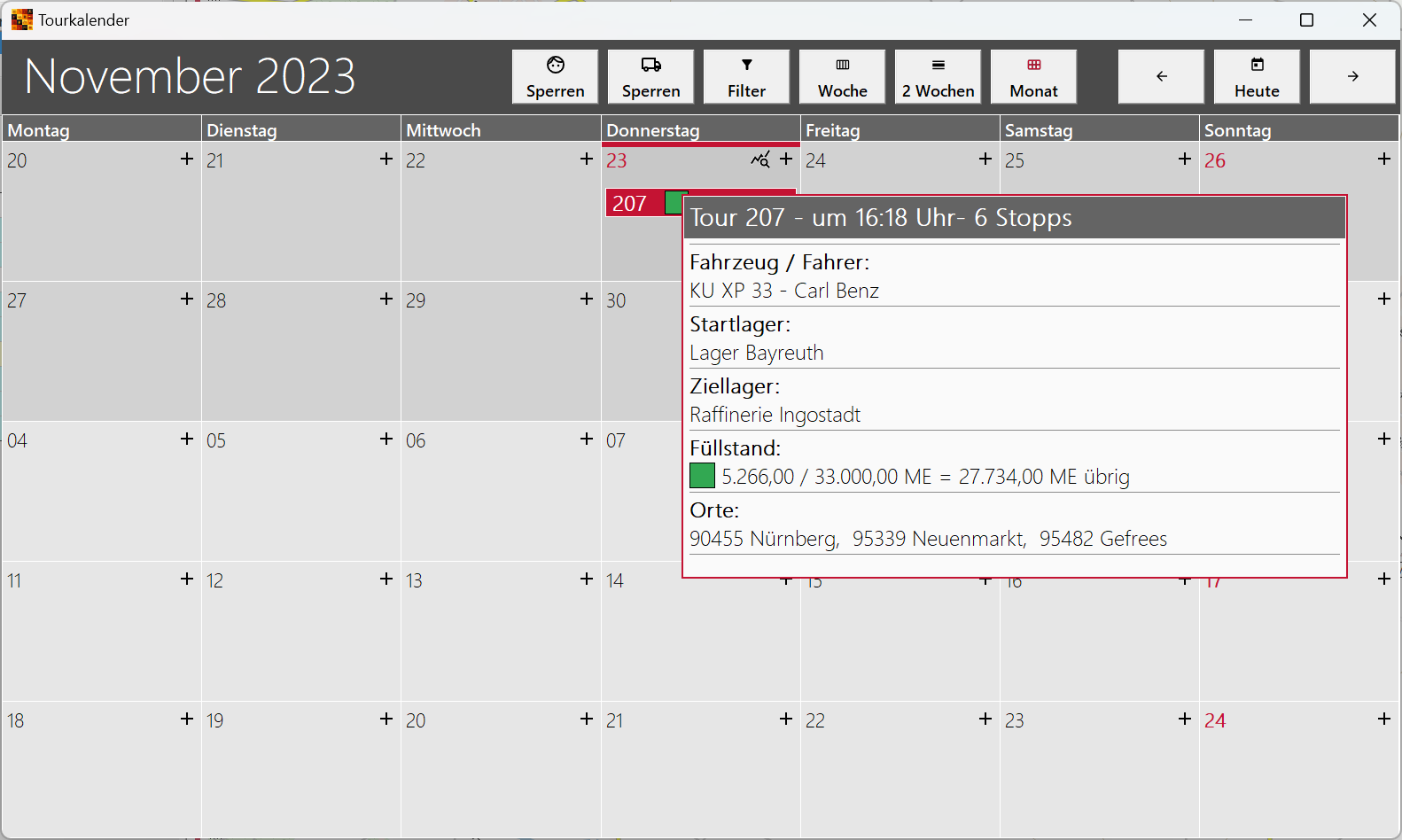
Task: Click the tooltip header 'Tour 207 - um 16:18 Uhr- 6 Stopps'
Action: coord(1015,218)
